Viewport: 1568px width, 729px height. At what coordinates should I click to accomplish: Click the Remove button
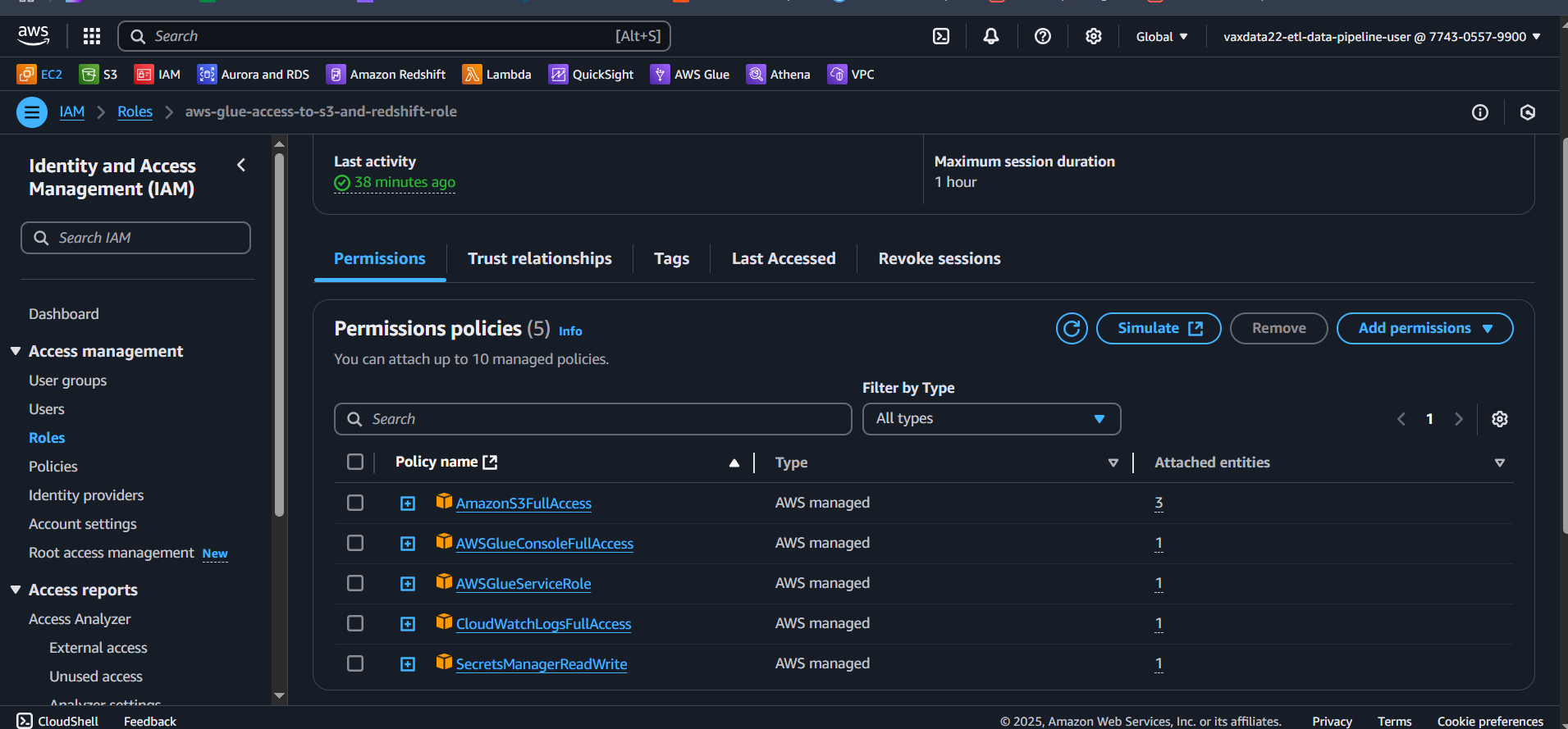click(1278, 329)
